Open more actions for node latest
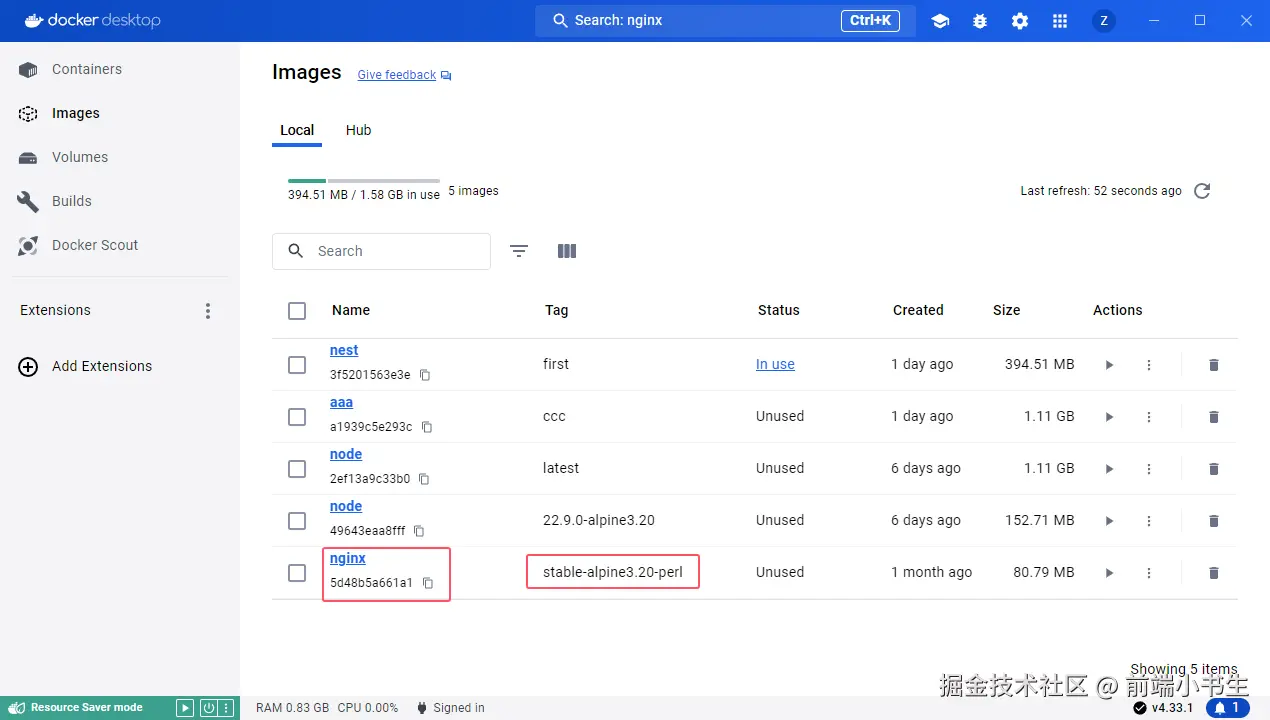This screenshot has width=1270, height=720. [x=1149, y=469]
